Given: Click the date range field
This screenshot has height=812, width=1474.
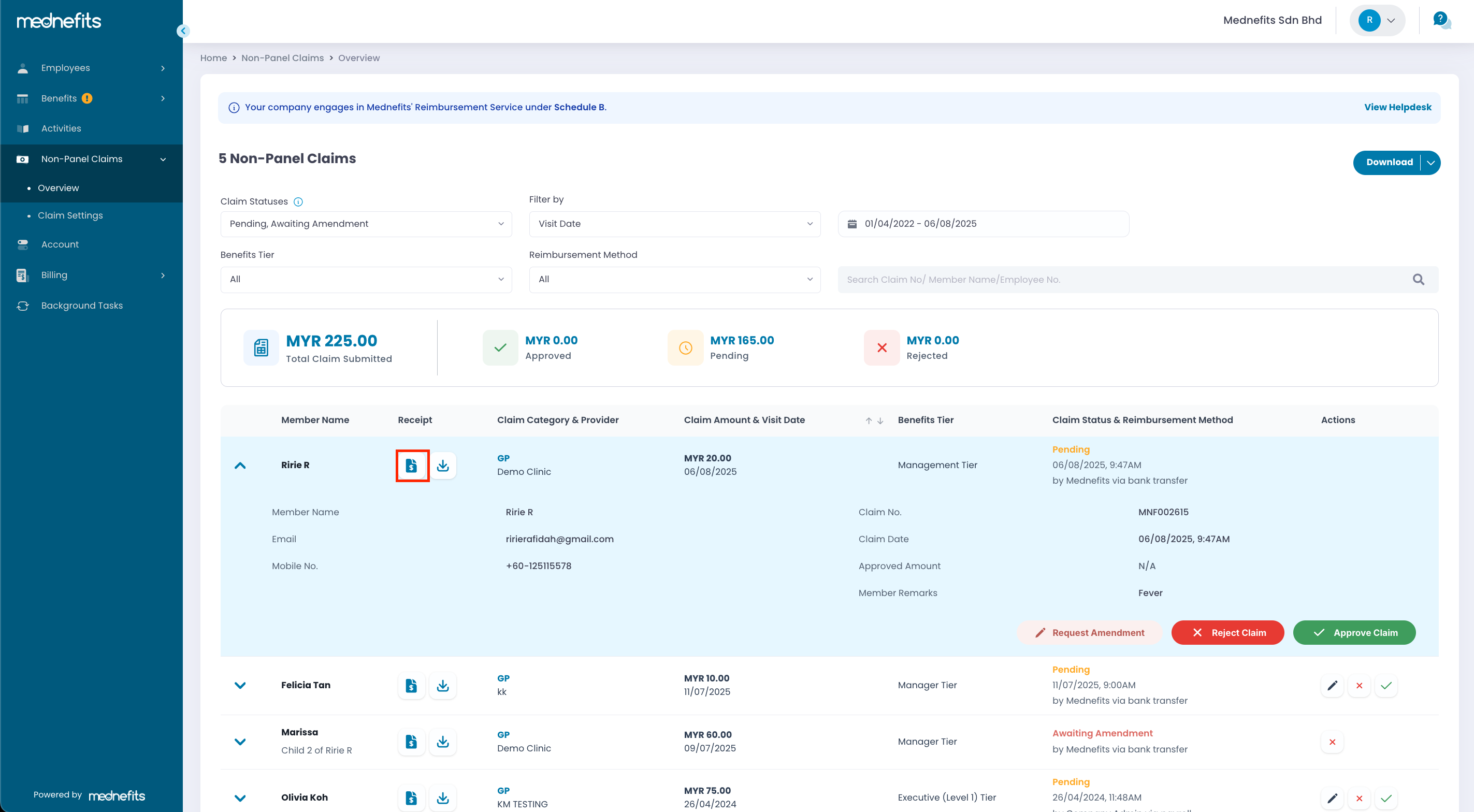Looking at the screenshot, I should tap(983, 224).
